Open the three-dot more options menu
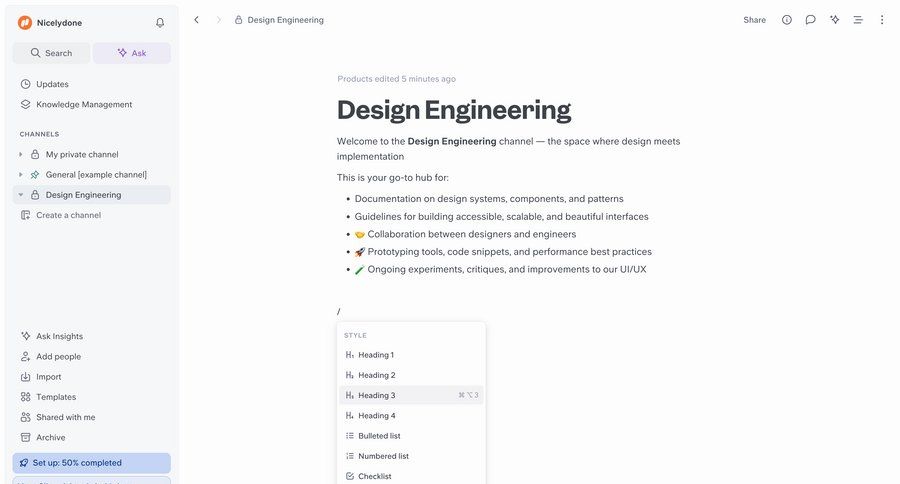Screen dimensions: 900x484 pos(882,20)
